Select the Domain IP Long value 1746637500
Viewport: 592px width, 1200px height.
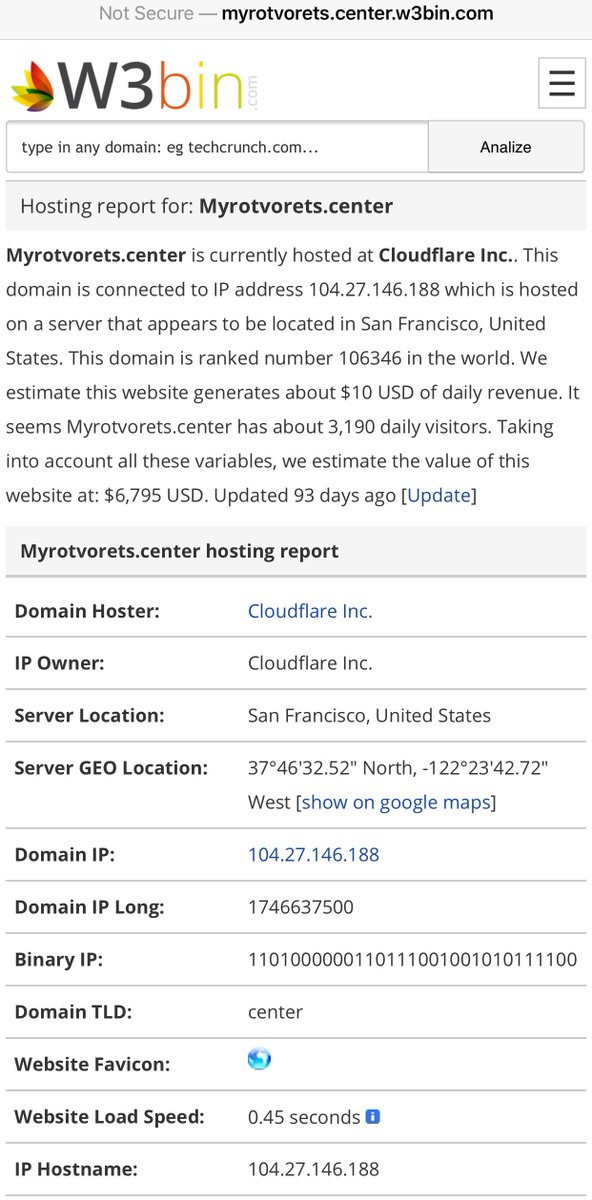pos(301,908)
